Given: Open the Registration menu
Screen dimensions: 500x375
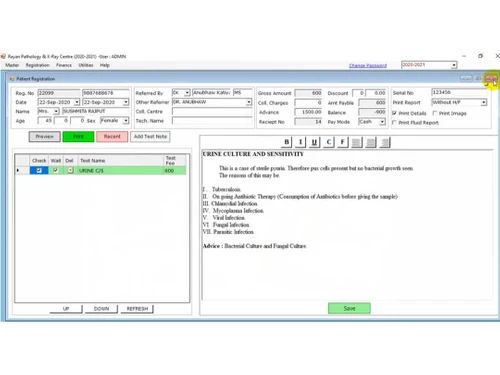Looking at the screenshot, I should pos(38,65).
